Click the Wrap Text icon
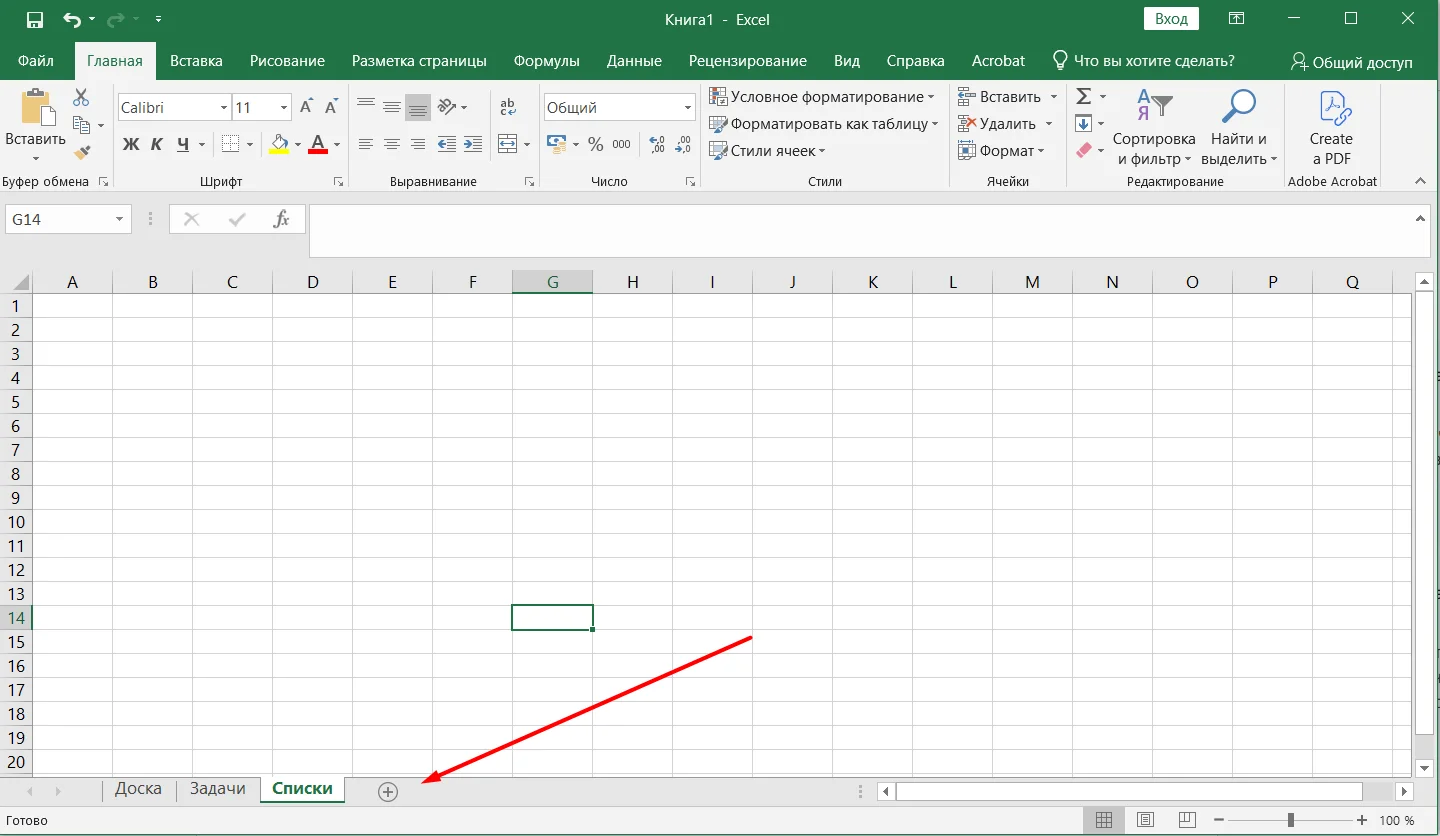The width and height of the screenshot is (1440, 836). (508, 107)
